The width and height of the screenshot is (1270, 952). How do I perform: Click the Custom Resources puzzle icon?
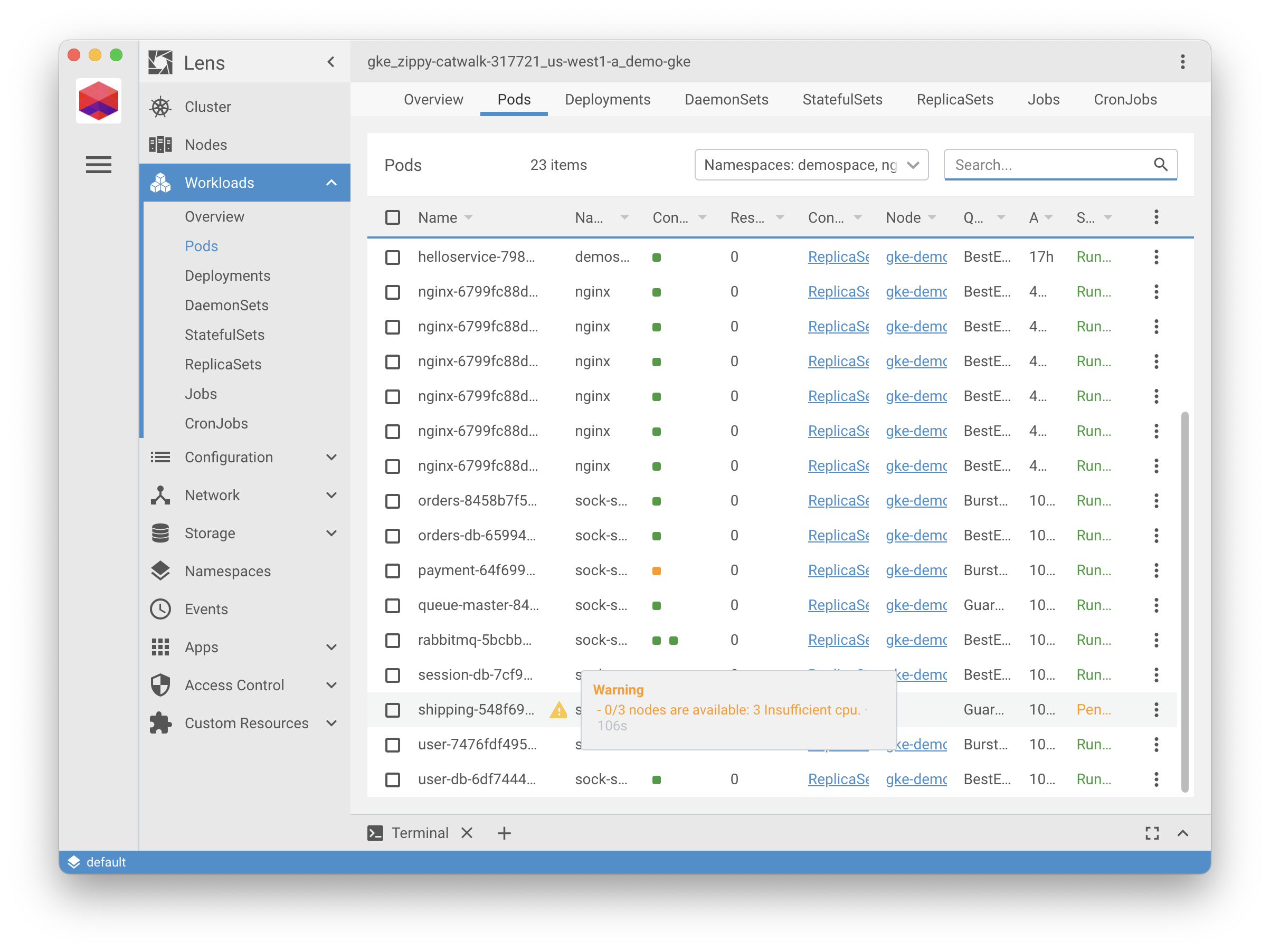click(160, 723)
